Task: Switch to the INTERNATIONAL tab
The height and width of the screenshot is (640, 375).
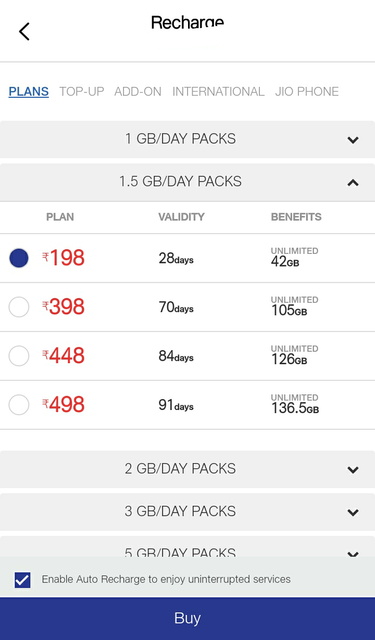Action: [218, 91]
